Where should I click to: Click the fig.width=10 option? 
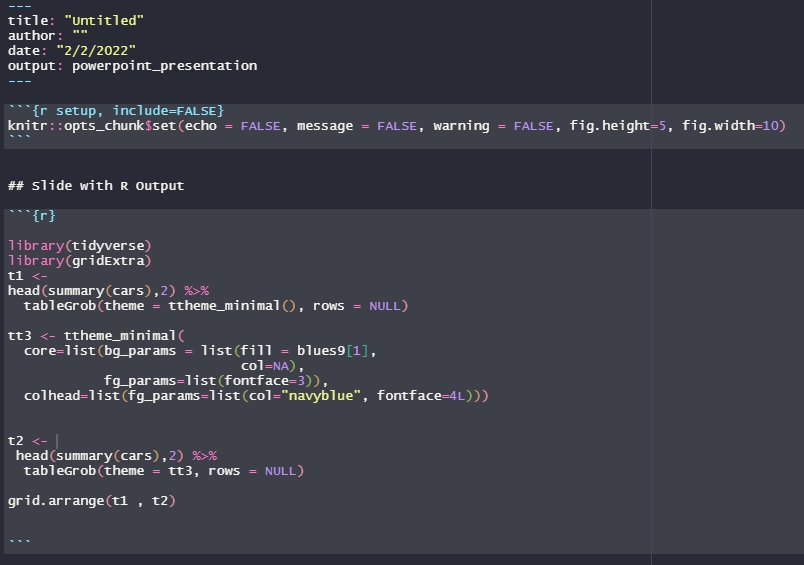[731, 126]
